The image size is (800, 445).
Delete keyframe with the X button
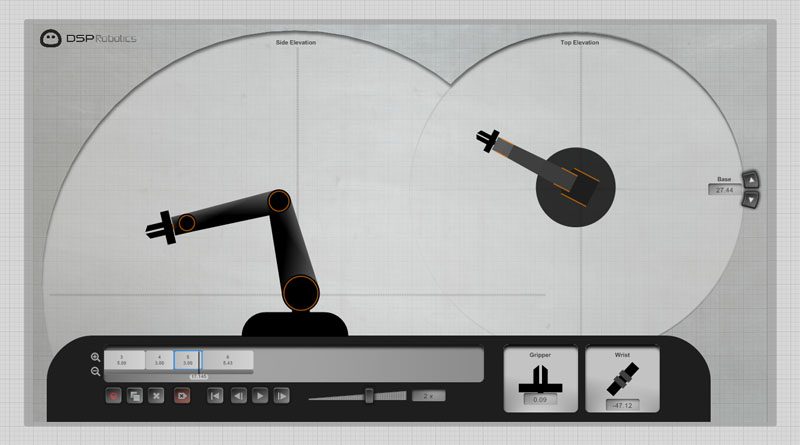(x=156, y=396)
